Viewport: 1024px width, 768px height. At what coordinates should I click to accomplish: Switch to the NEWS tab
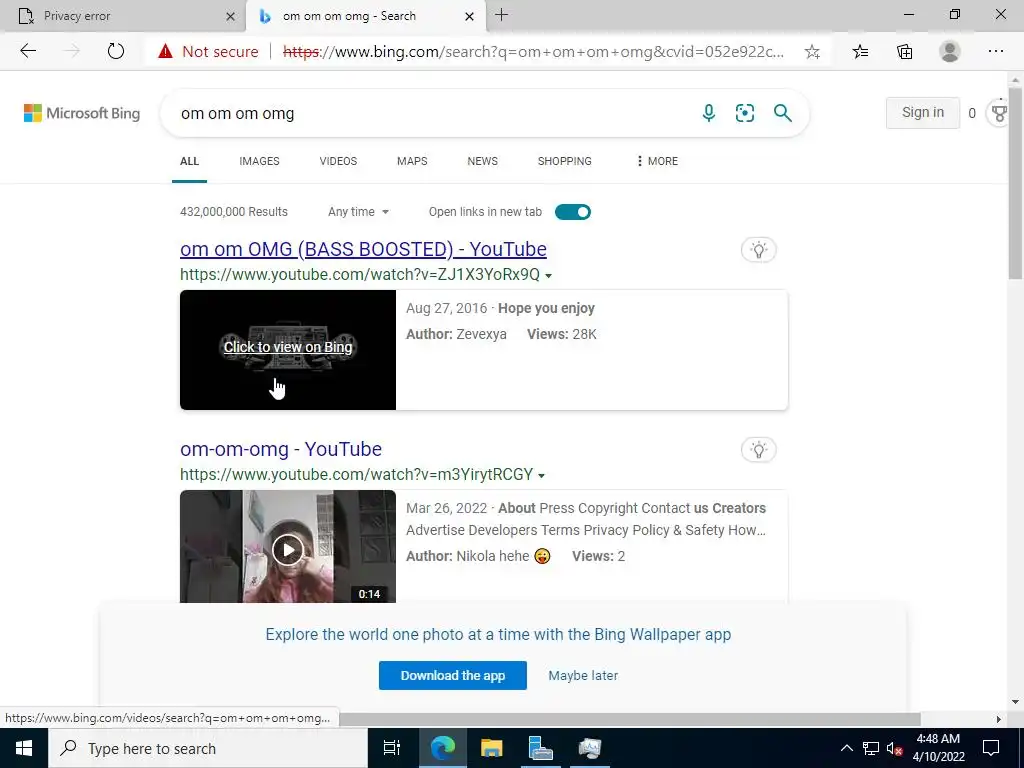click(x=483, y=161)
